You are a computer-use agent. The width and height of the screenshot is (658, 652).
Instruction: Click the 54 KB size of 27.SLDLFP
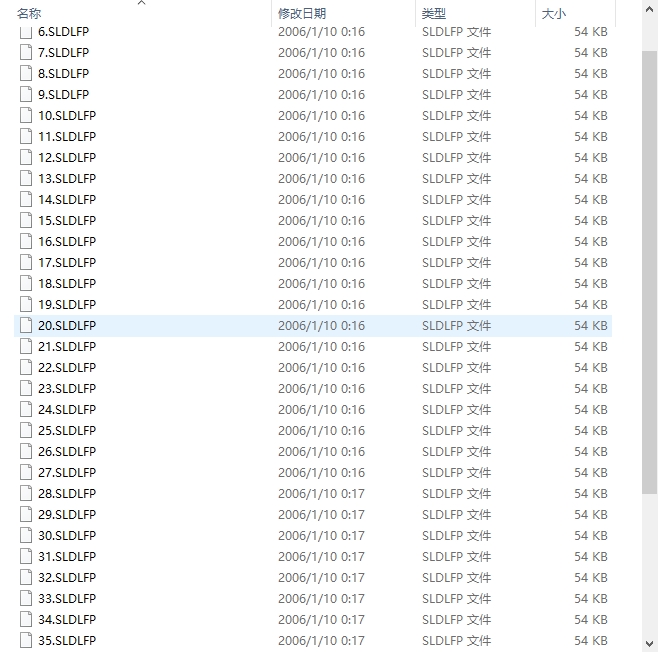click(x=591, y=472)
